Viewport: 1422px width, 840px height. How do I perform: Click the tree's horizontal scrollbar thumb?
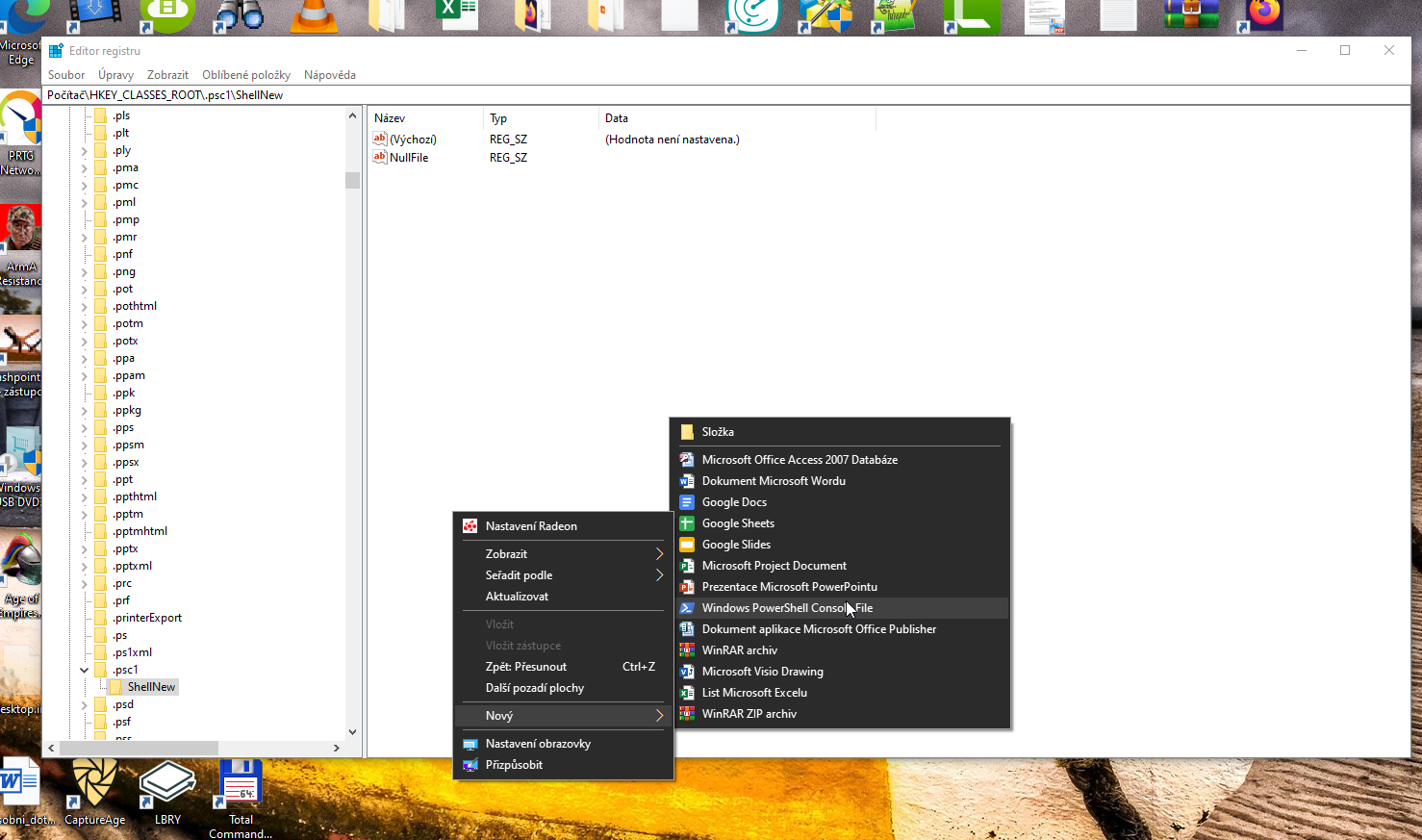pyautogui.click(x=139, y=748)
